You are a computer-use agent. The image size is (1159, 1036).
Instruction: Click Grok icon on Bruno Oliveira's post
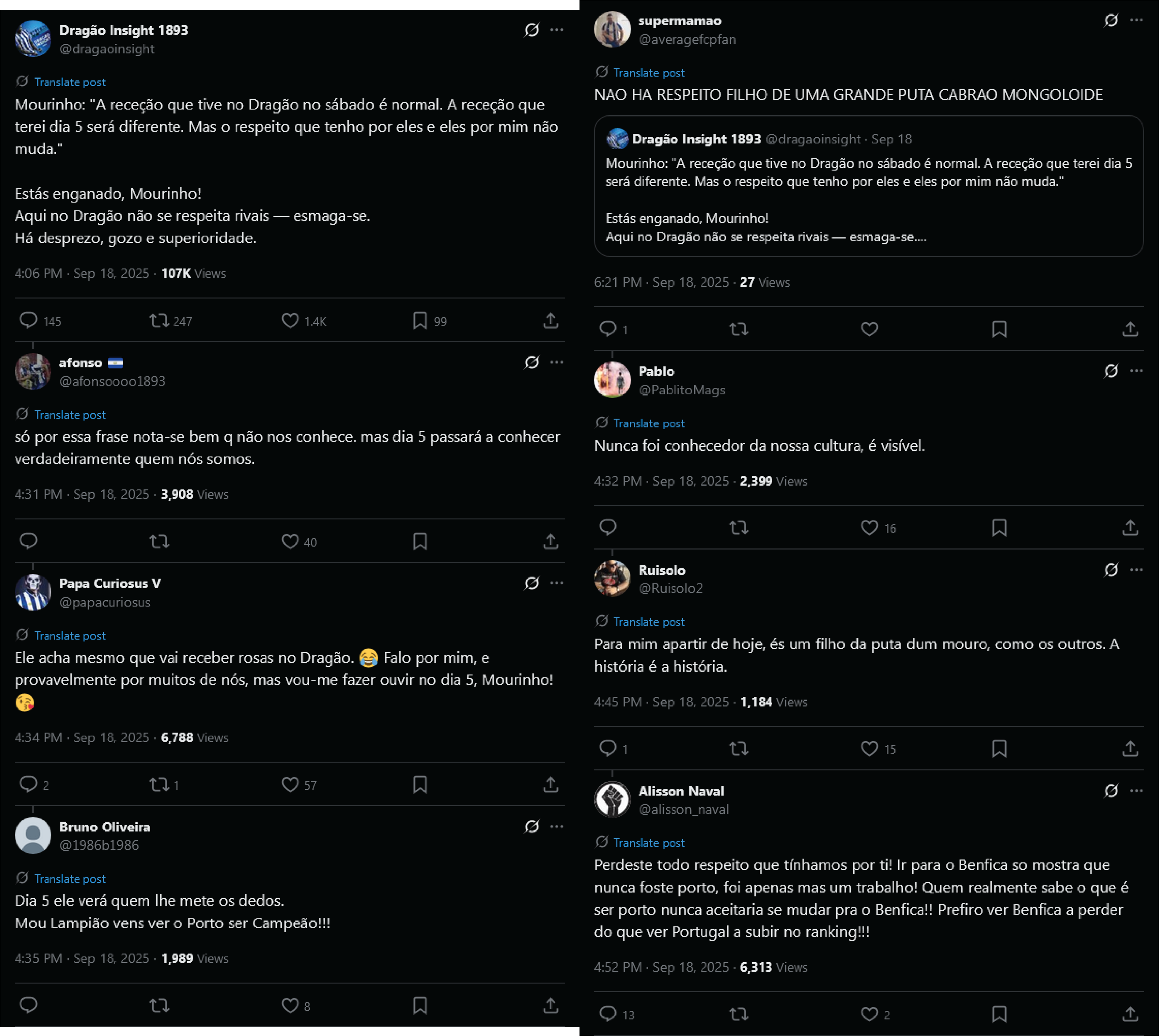click(x=532, y=826)
